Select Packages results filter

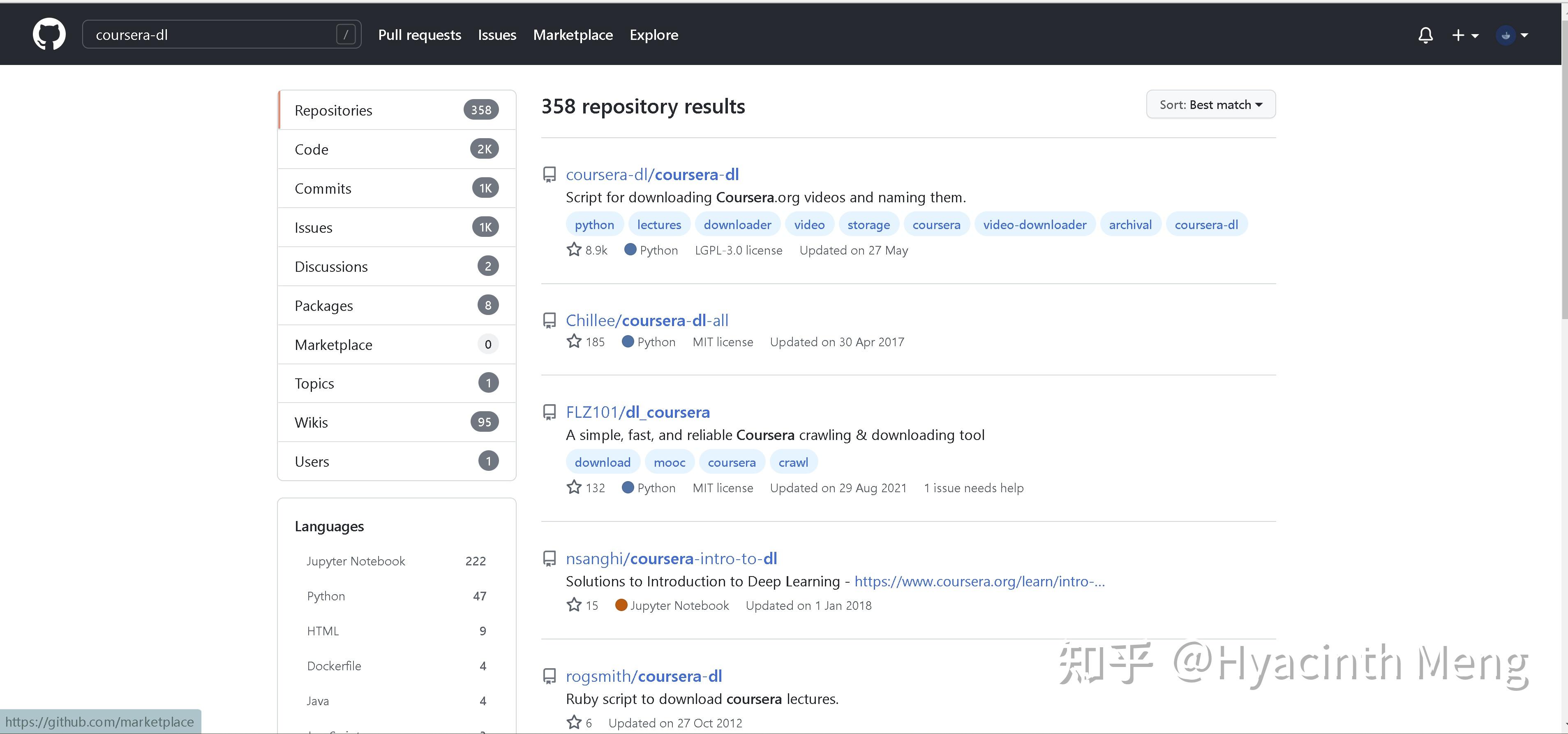(x=397, y=305)
